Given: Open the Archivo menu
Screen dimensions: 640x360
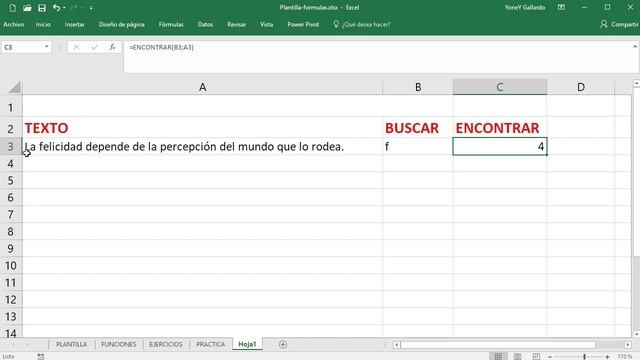Looking at the screenshot, I should point(13,24).
